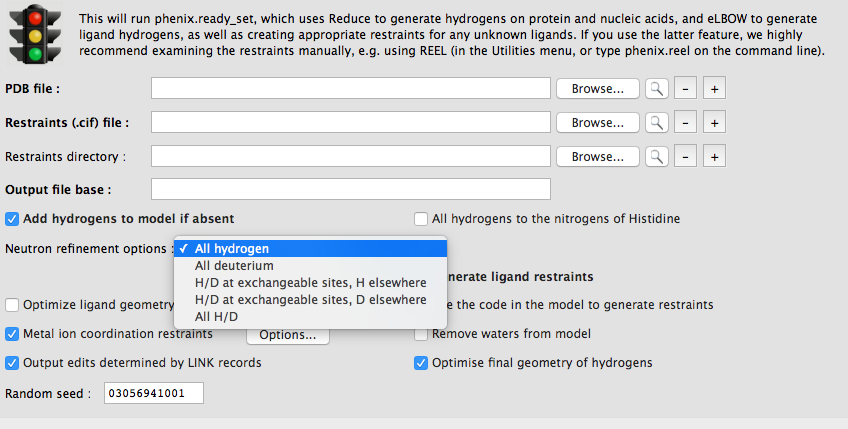Screen dimensions: 848x429
Task: Click magnifier icon for Restraints directory
Action: (656, 157)
